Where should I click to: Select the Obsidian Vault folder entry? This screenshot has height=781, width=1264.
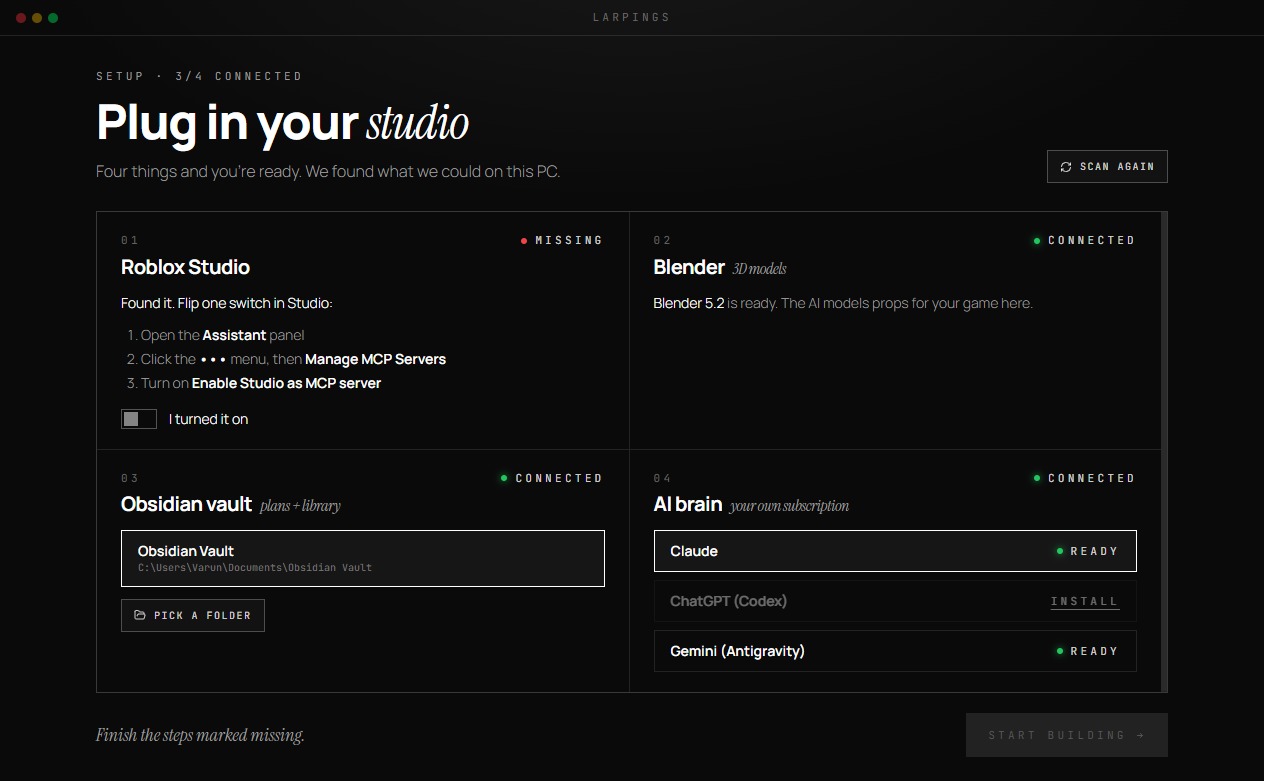363,558
